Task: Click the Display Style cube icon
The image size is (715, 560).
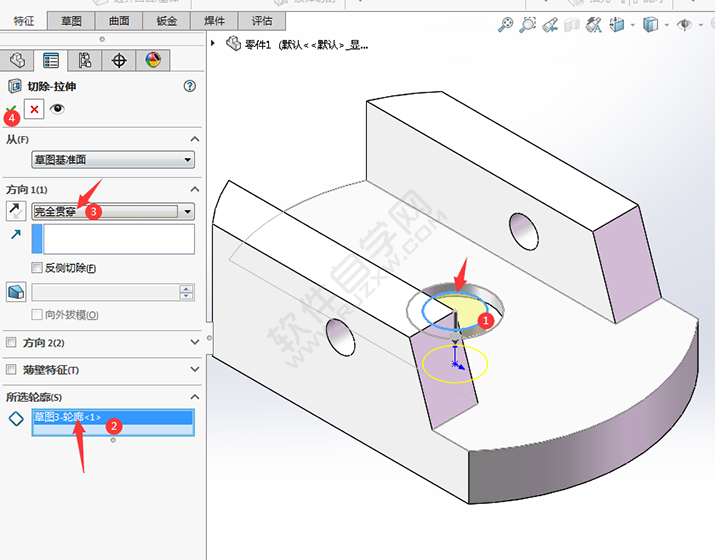Action: [650, 24]
